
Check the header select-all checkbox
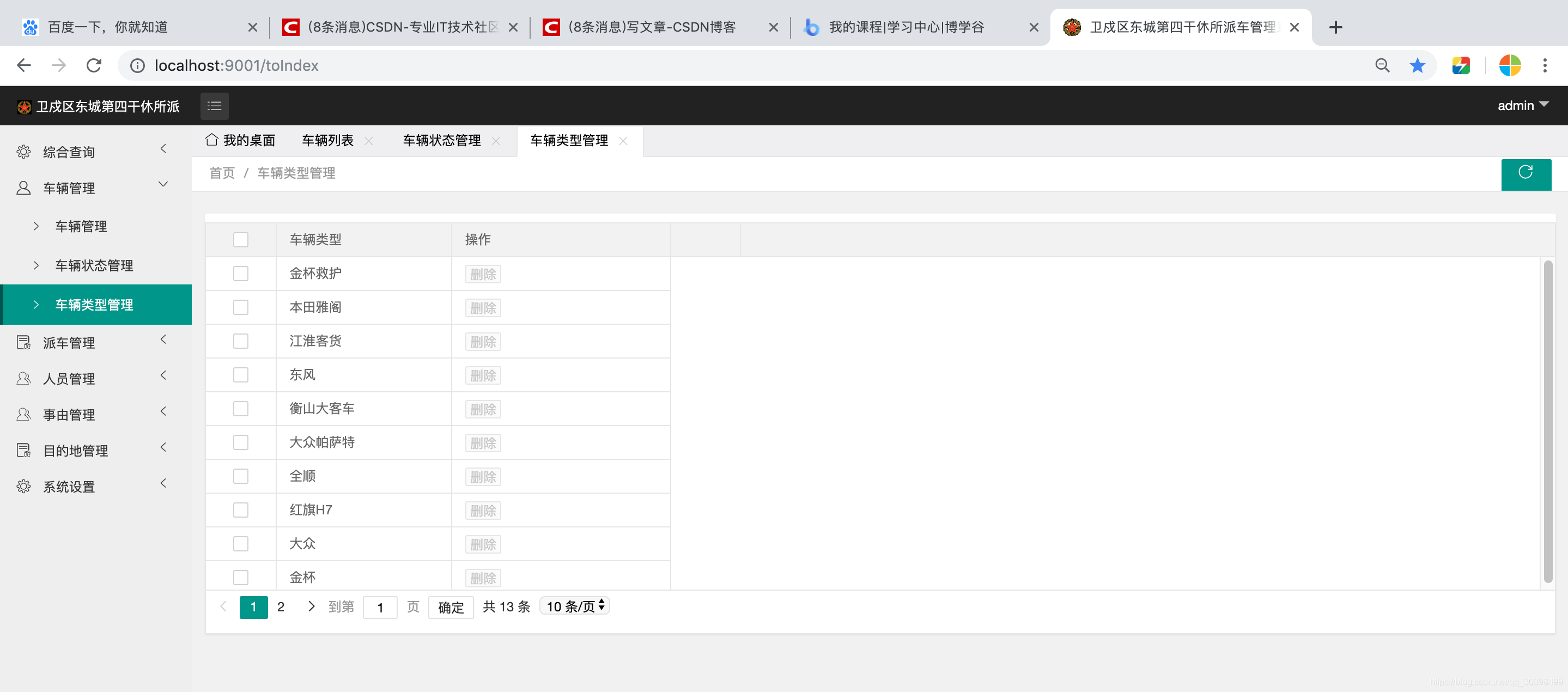tap(240, 240)
